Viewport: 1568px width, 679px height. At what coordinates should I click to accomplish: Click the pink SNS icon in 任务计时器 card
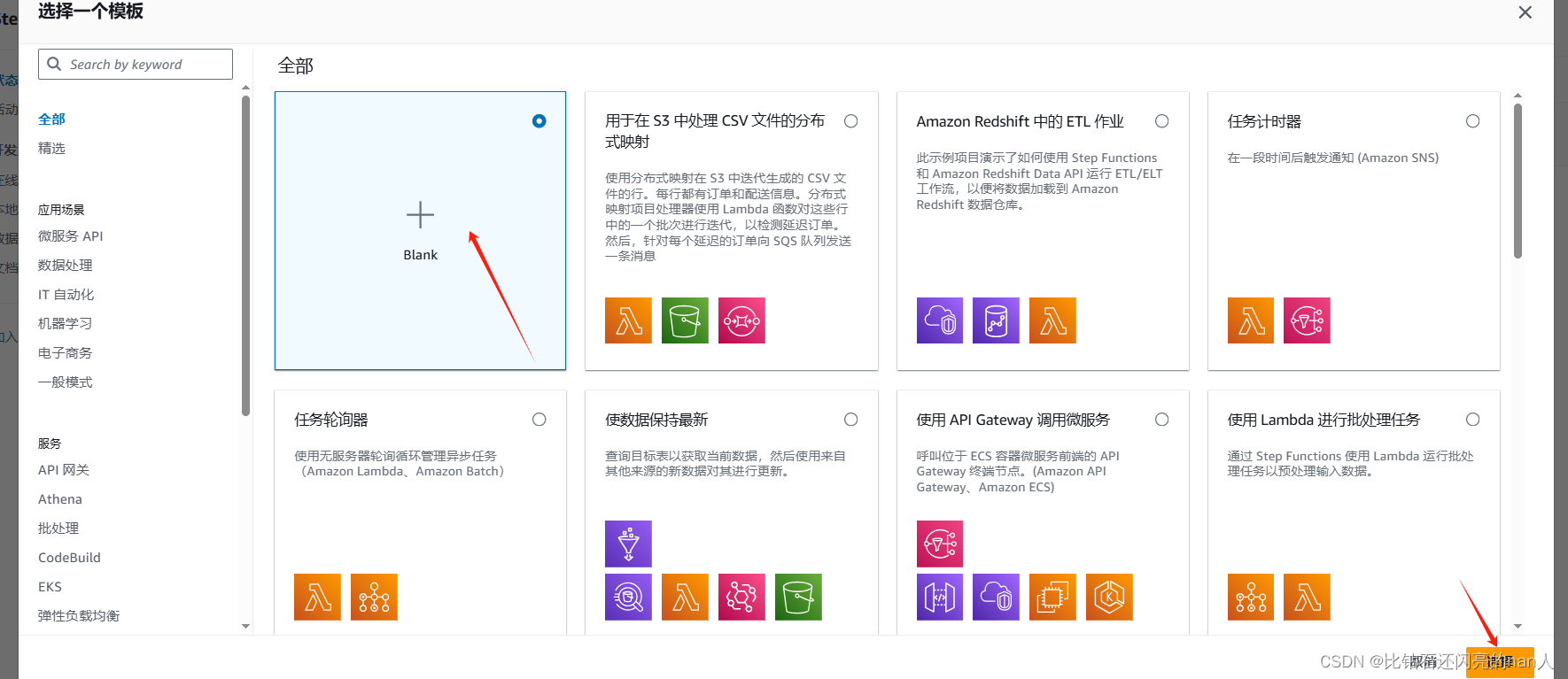pos(1307,320)
